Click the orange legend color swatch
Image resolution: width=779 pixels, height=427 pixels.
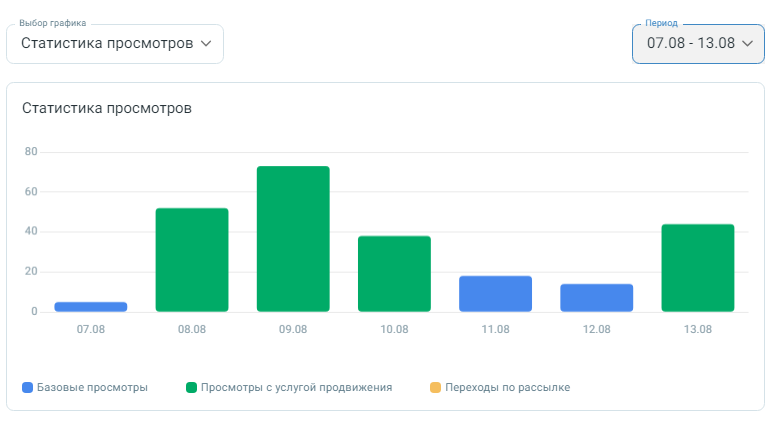coord(435,387)
